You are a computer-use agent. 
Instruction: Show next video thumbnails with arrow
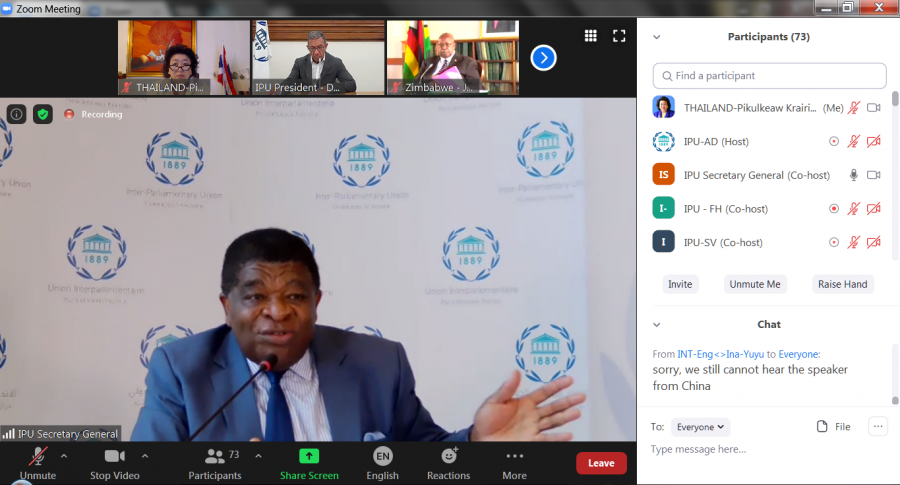pos(543,58)
